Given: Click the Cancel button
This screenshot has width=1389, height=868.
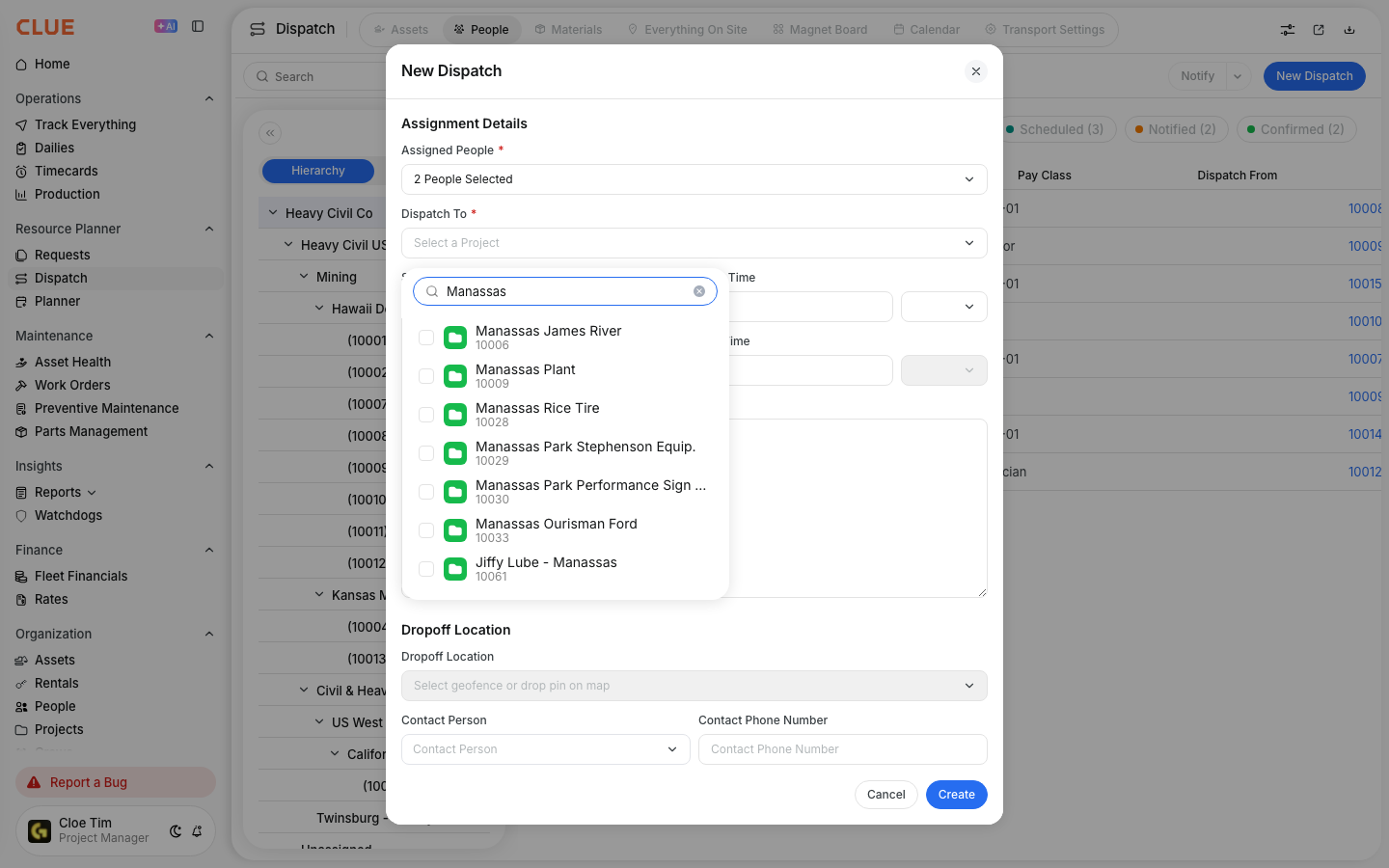Looking at the screenshot, I should click(885, 795).
